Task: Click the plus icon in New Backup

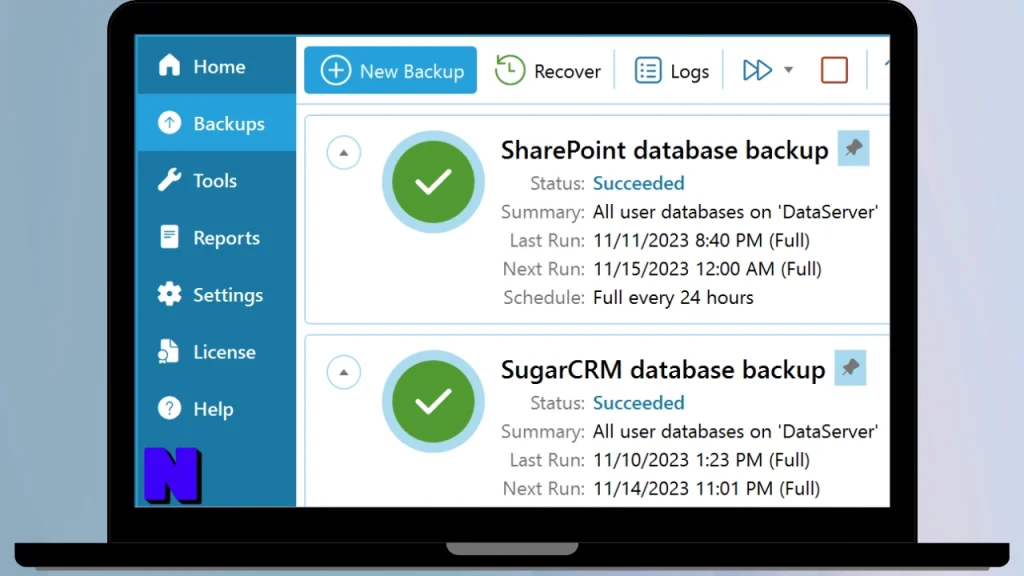Action: click(336, 70)
